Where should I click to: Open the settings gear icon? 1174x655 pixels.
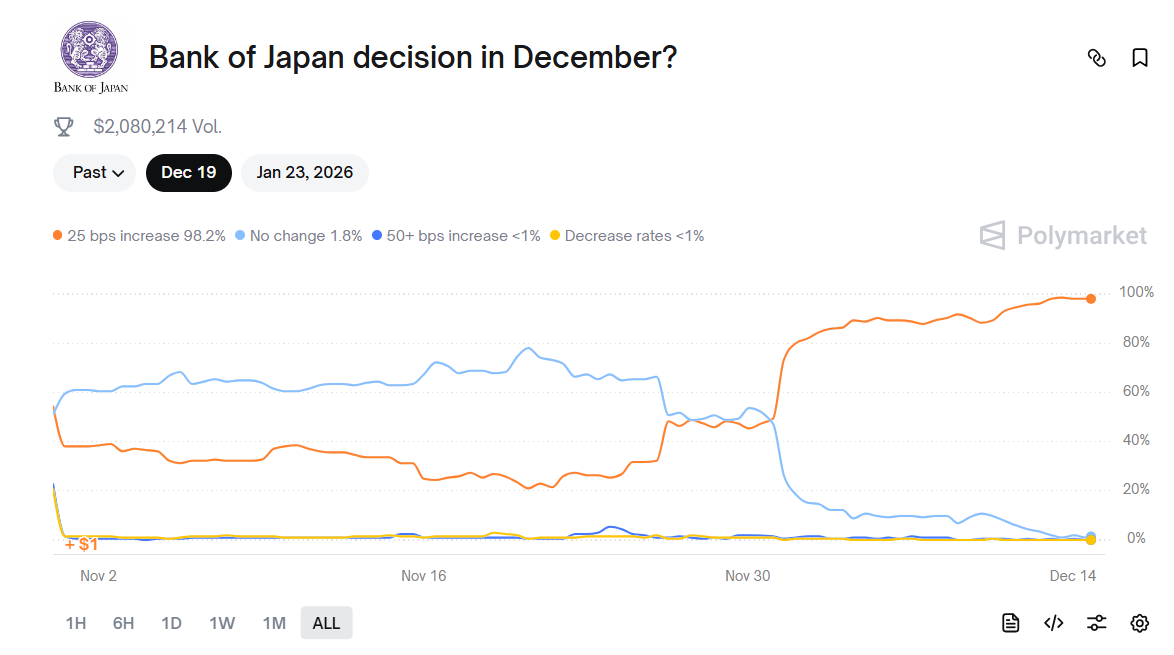click(x=1139, y=622)
